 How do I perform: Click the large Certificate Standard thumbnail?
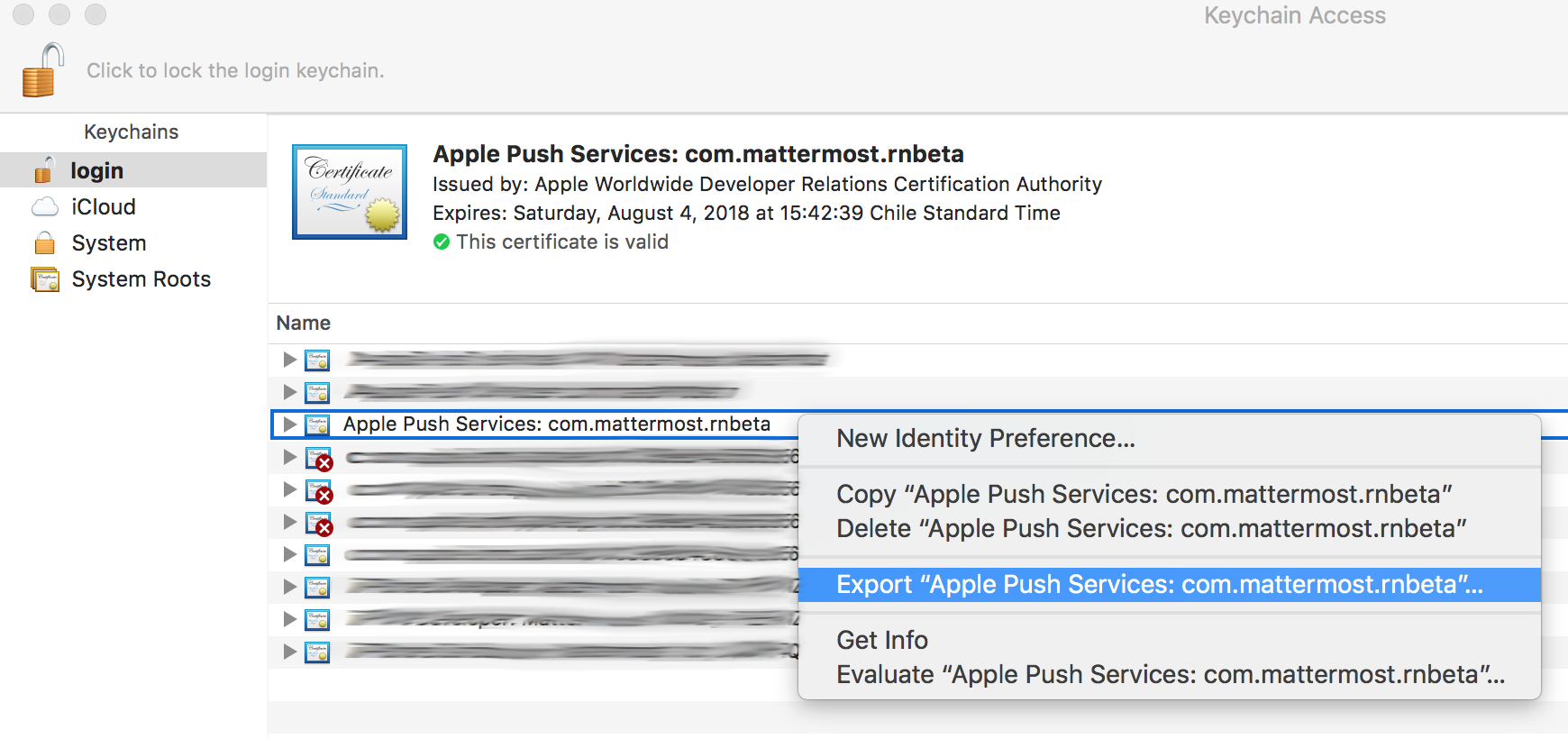coord(350,192)
